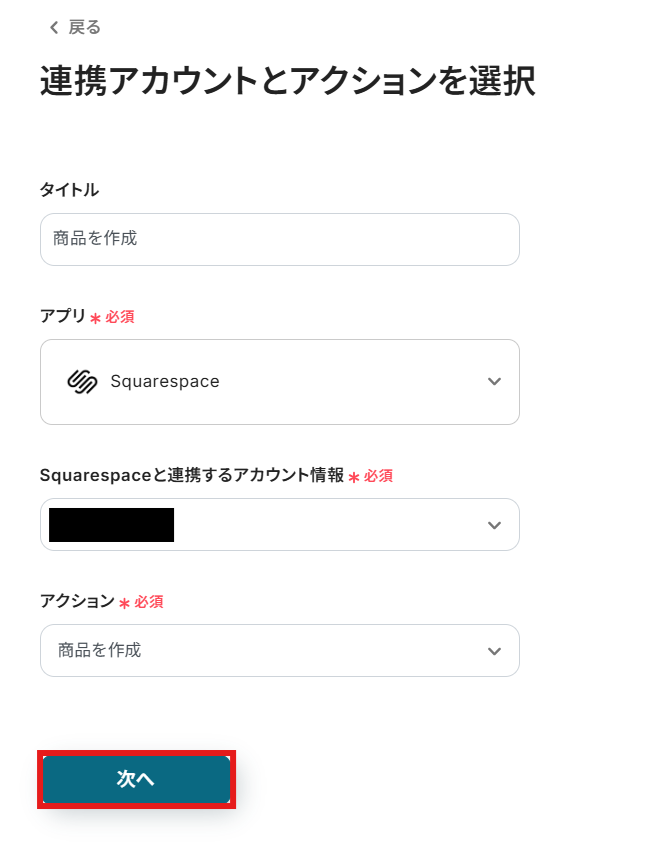Focus the タイトル text input field

279,239
